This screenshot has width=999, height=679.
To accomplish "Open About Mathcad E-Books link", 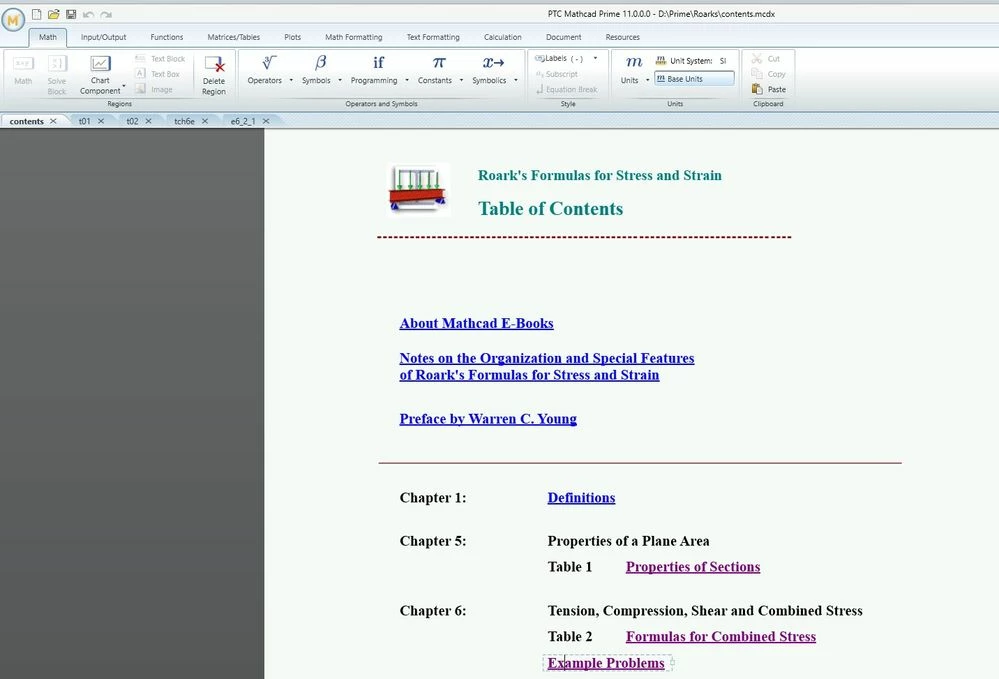I will click(x=477, y=324).
